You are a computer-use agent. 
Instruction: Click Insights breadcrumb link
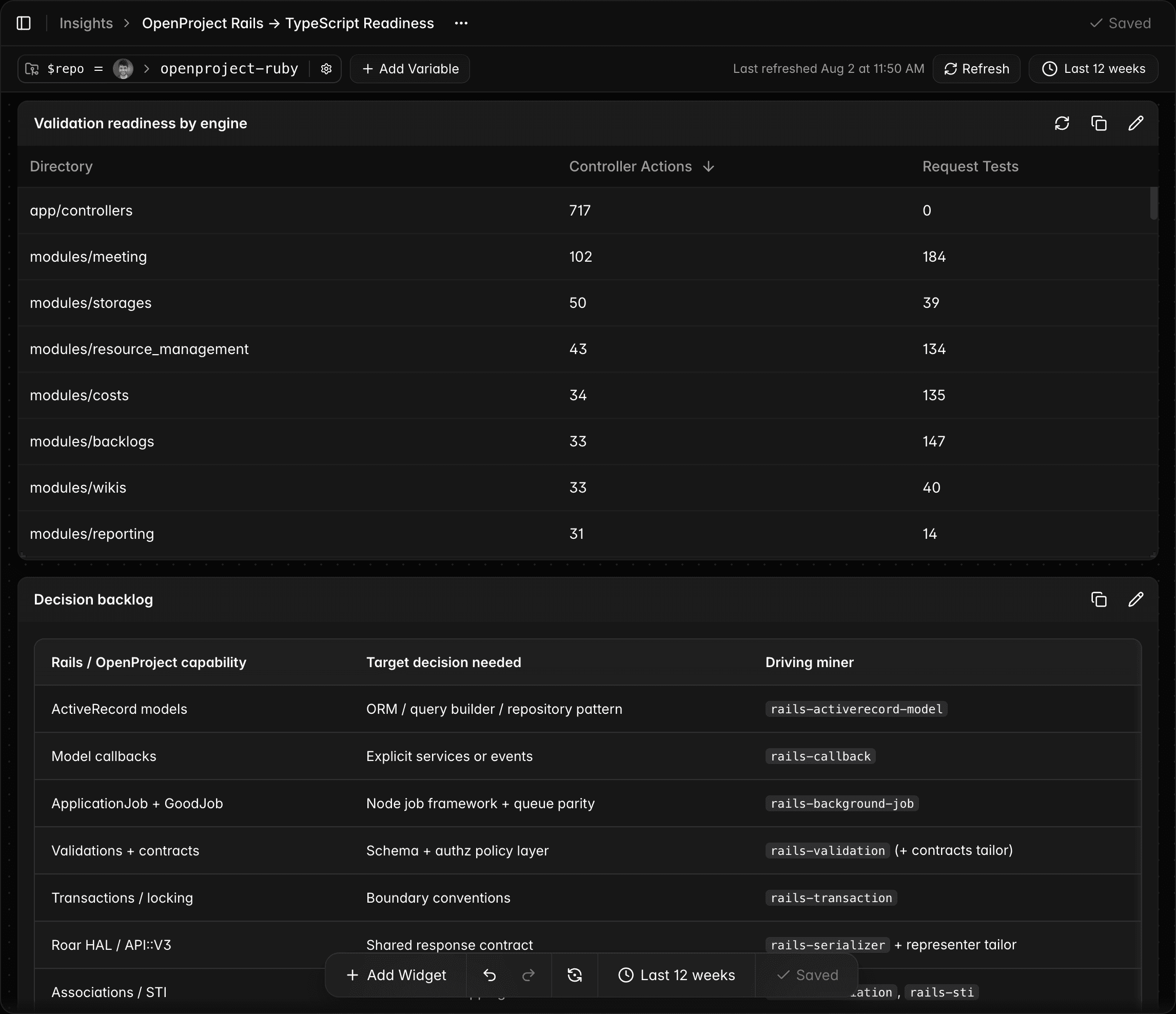coord(86,23)
